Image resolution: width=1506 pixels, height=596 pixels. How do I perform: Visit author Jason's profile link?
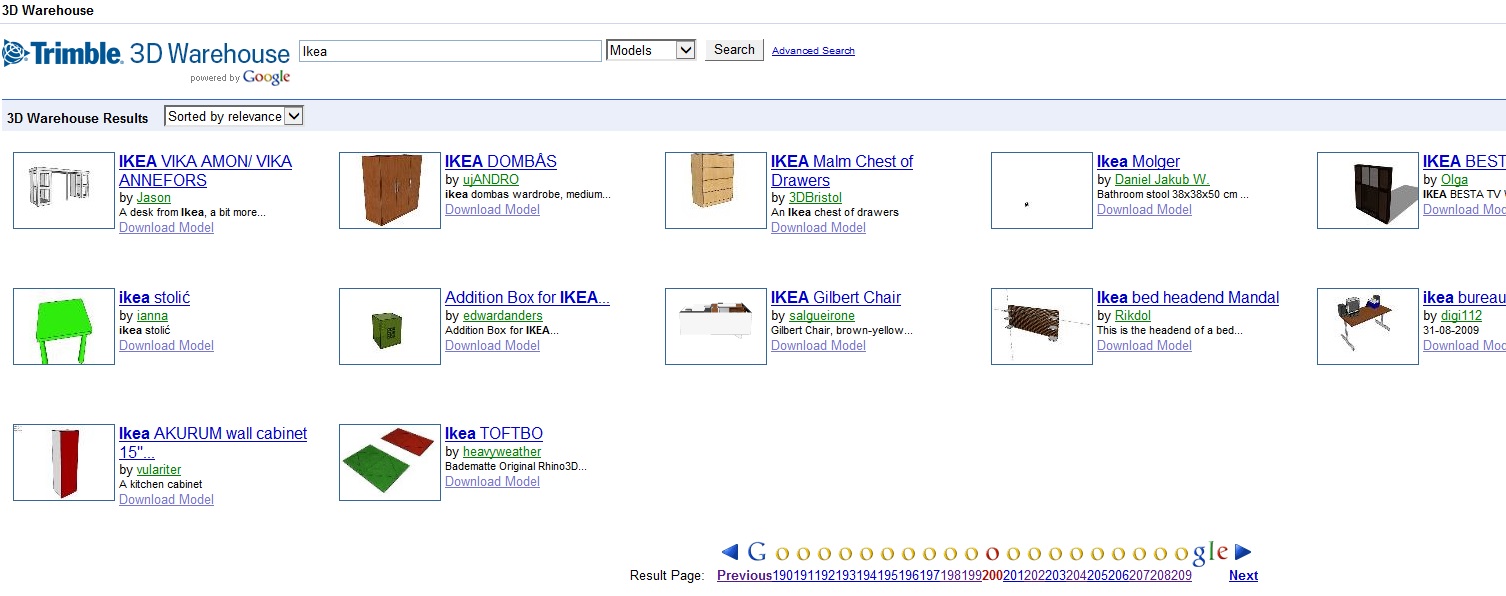pos(154,198)
